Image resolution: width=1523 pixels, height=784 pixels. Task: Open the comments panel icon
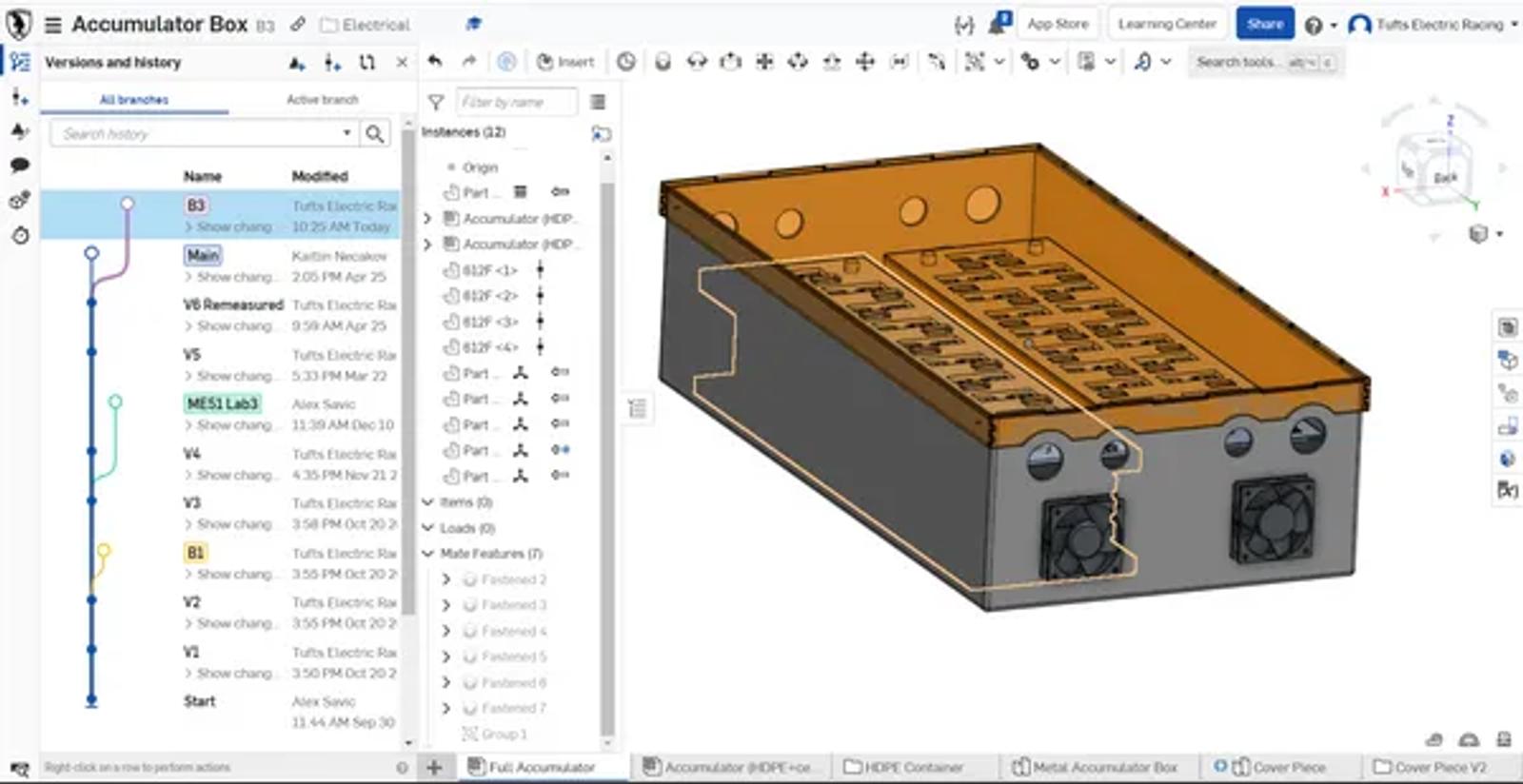[19, 166]
